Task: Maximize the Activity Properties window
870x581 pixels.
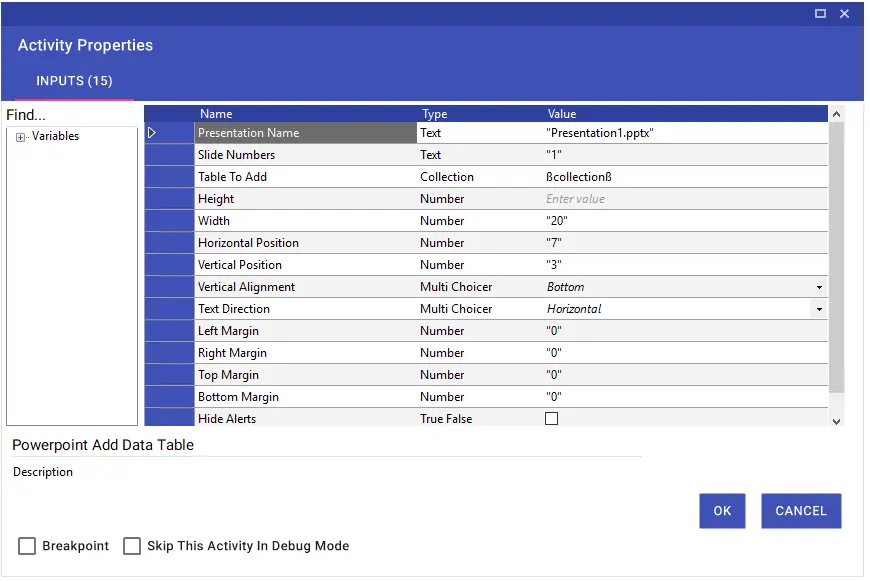Action: pyautogui.click(x=820, y=14)
